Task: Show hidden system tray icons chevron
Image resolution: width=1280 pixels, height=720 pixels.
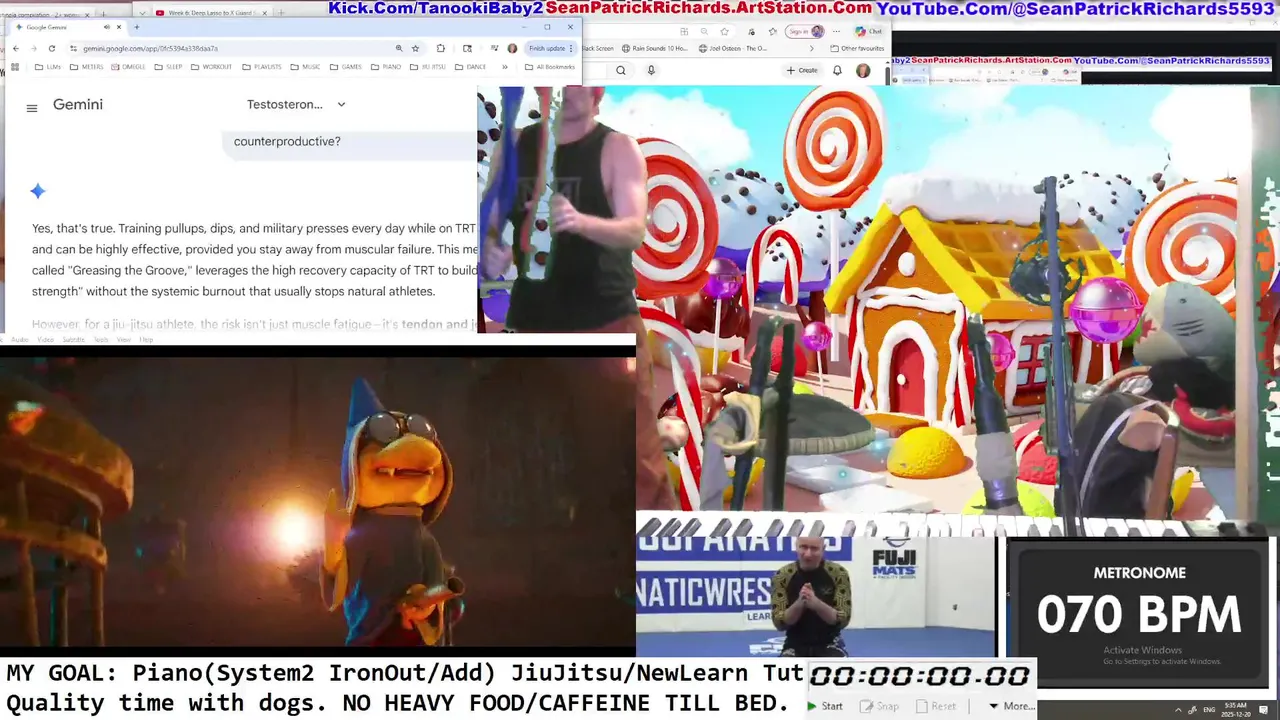Action: [x=1178, y=710]
